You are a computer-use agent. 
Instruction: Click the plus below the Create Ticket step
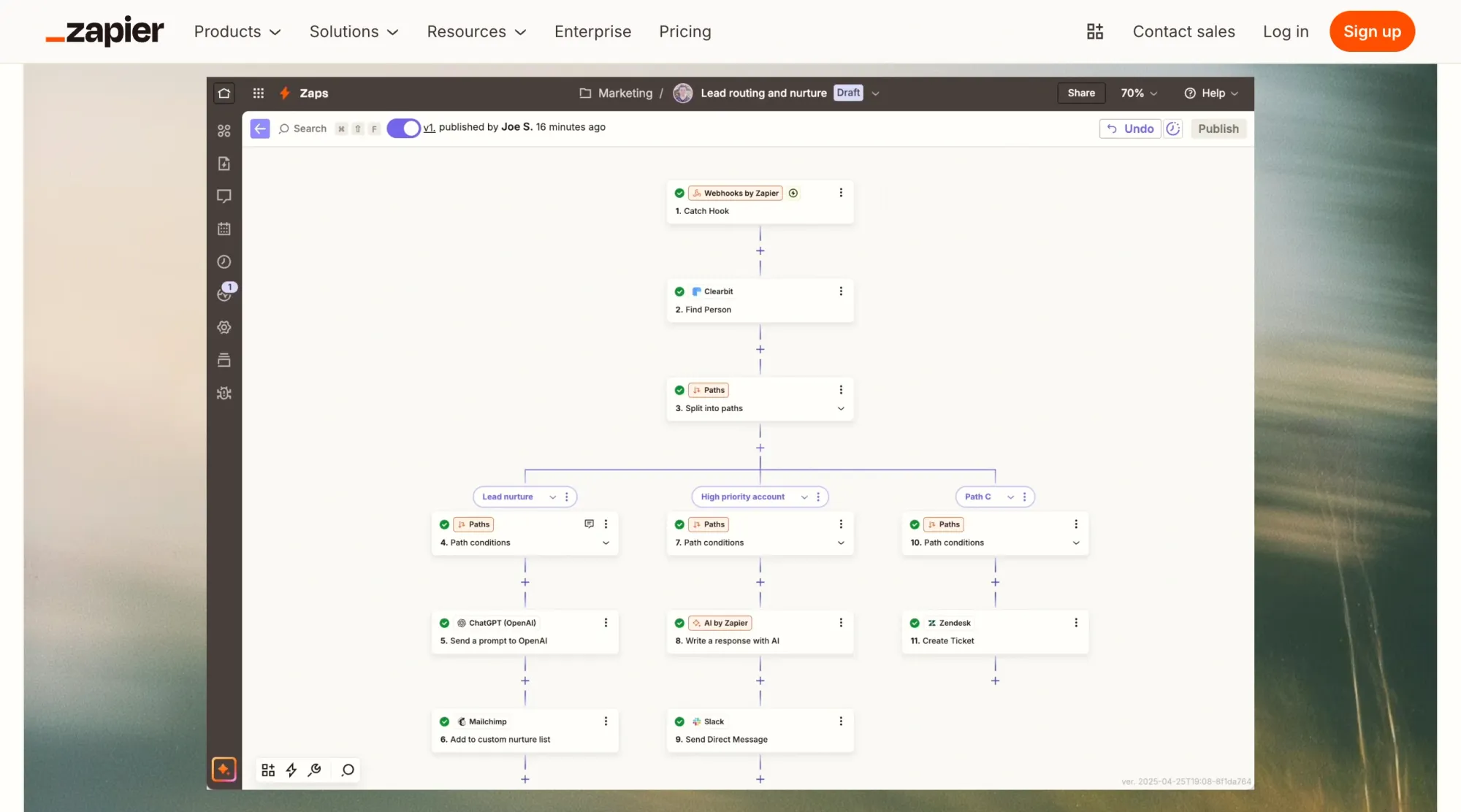995,681
